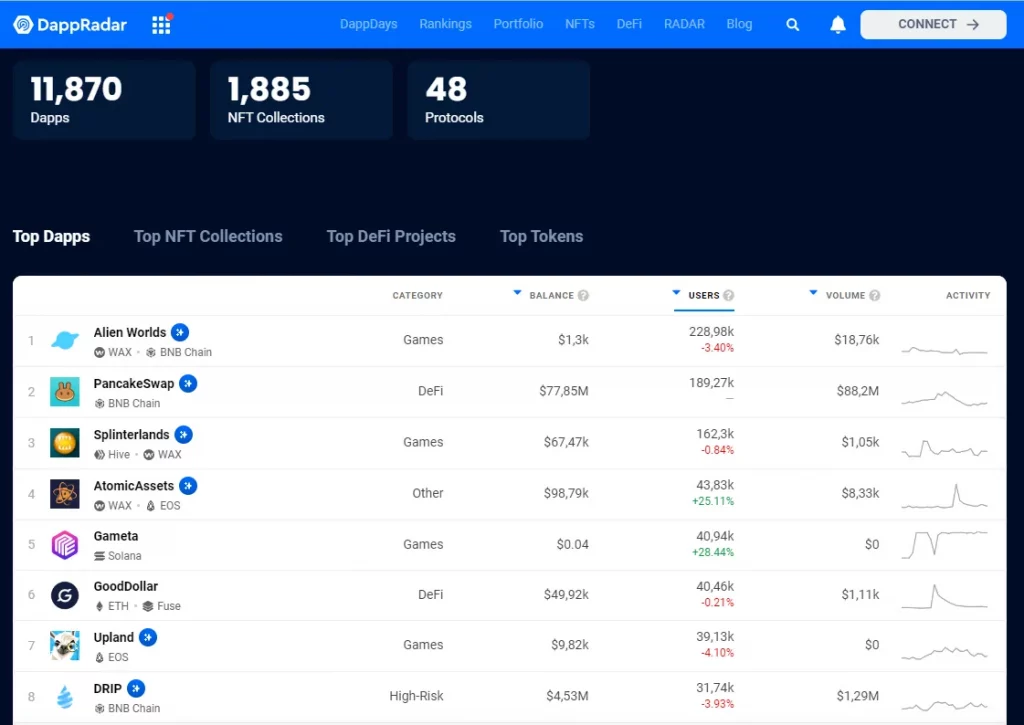1024x725 pixels.
Task: Open the Alien Worlds dapp link
Action: (x=129, y=332)
